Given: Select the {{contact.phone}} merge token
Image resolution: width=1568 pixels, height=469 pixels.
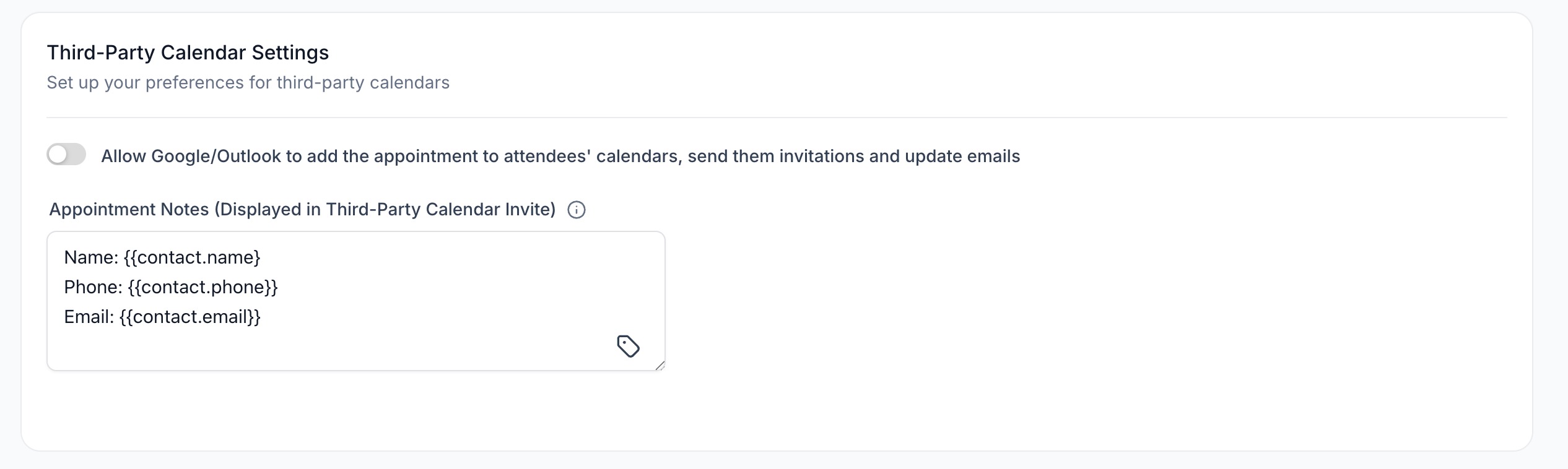Looking at the screenshot, I should click(x=203, y=287).
